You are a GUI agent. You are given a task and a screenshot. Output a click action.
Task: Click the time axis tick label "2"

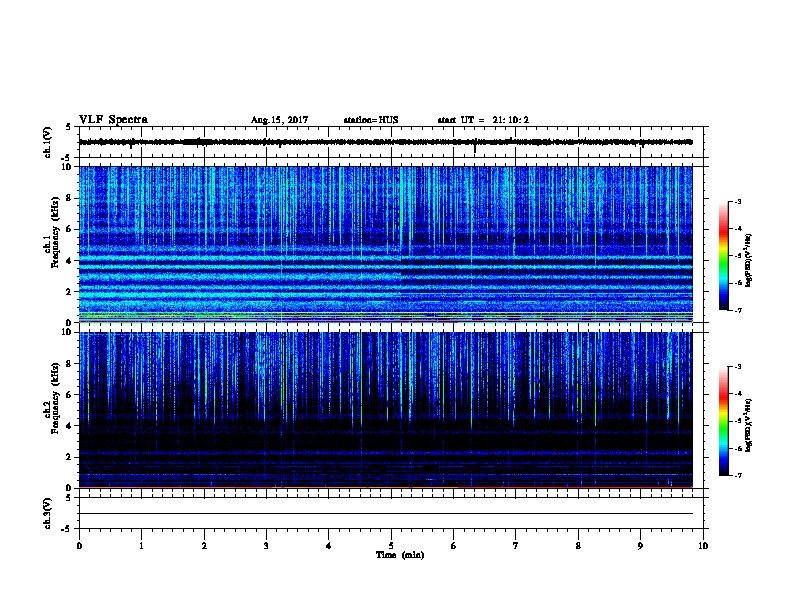[x=204, y=546]
